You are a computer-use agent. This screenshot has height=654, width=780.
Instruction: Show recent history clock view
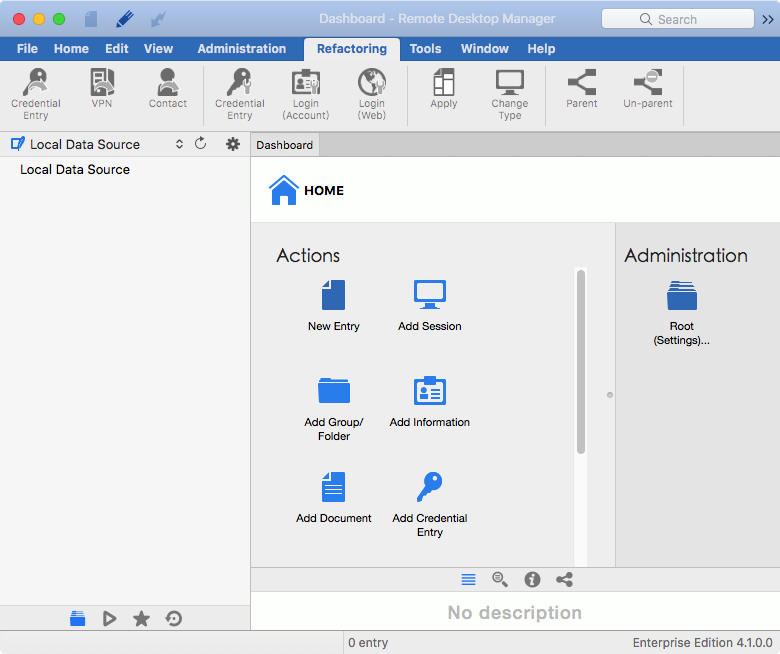pyautogui.click(x=174, y=618)
